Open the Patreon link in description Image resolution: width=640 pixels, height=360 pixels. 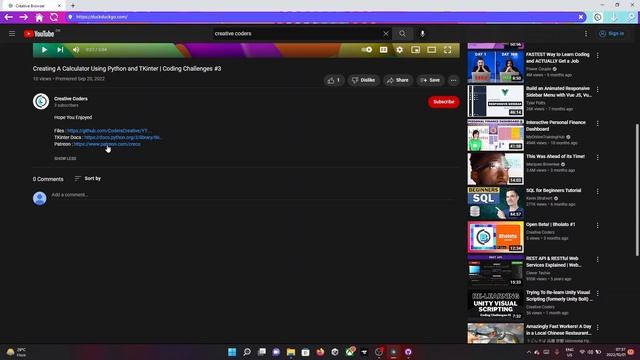click(107, 144)
